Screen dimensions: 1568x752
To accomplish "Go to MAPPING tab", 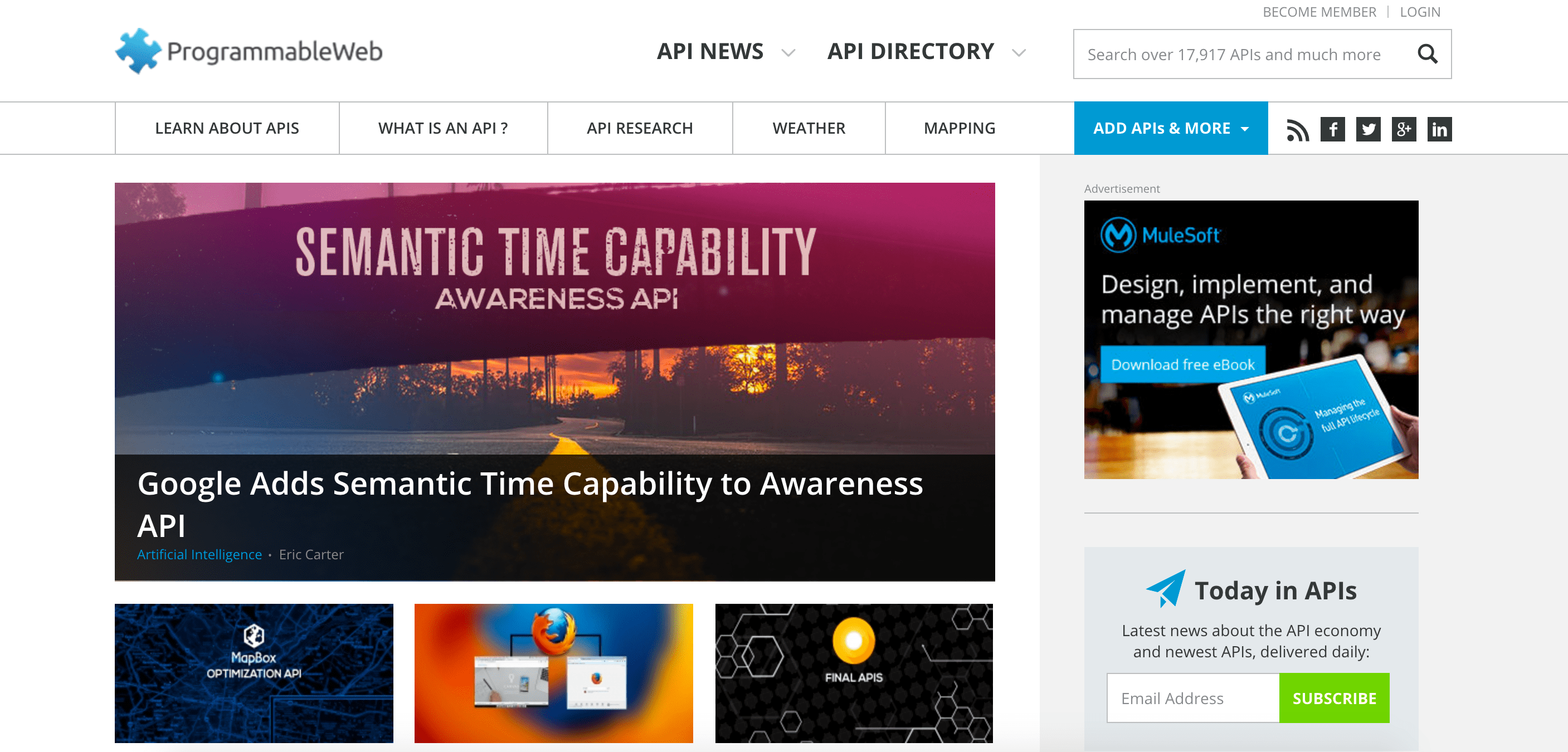I will pos(960,128).
